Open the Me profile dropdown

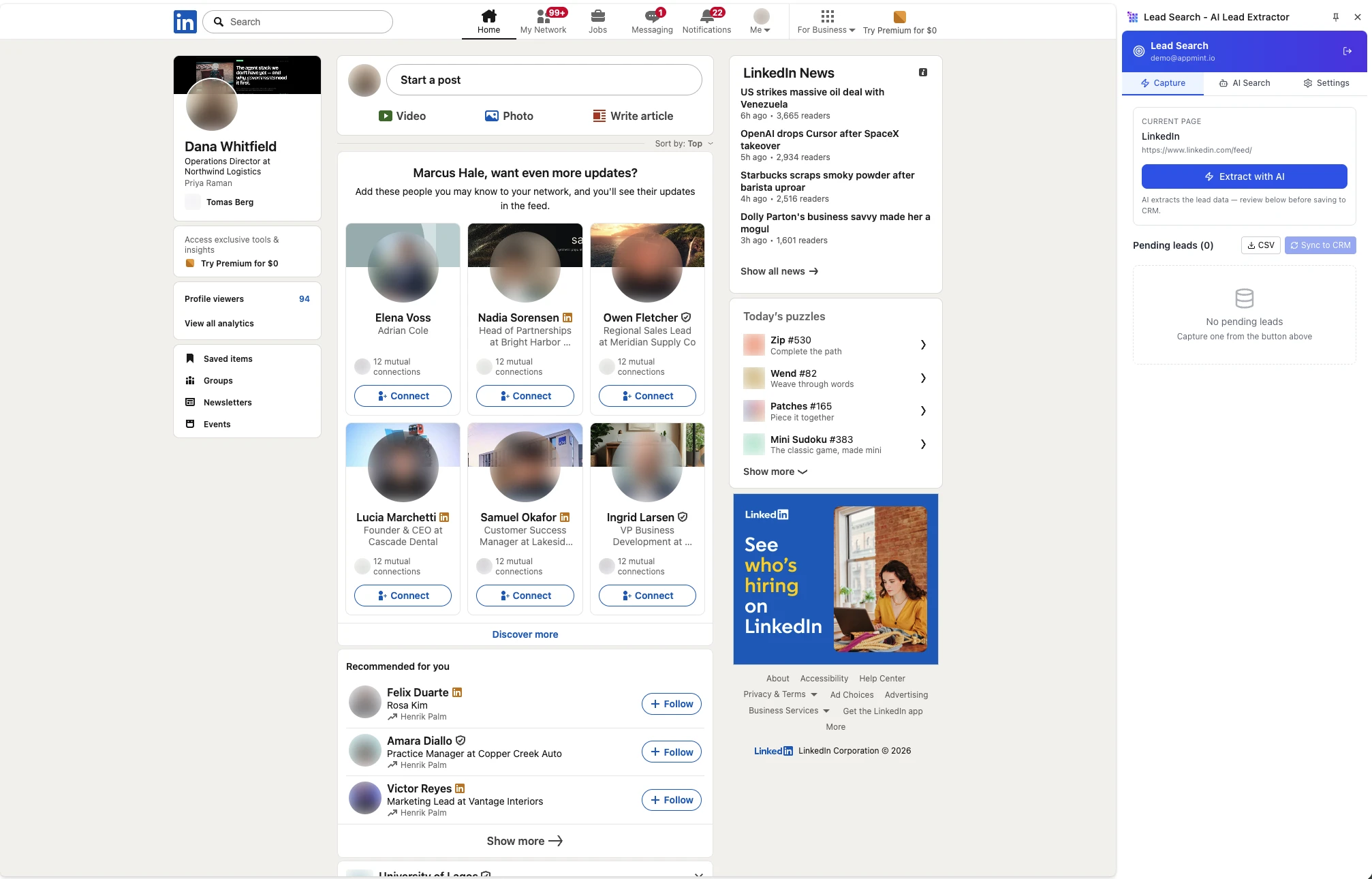(x=761, y=21)
